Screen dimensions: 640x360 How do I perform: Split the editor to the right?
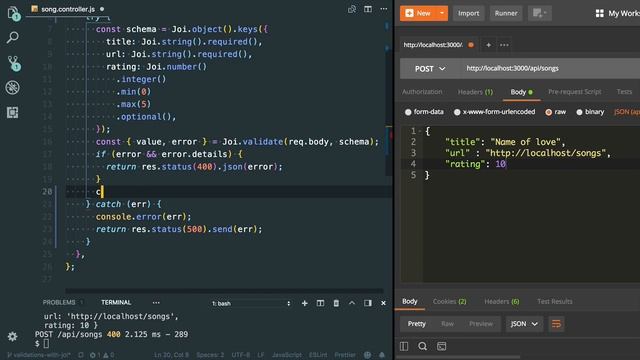[368, 9]
